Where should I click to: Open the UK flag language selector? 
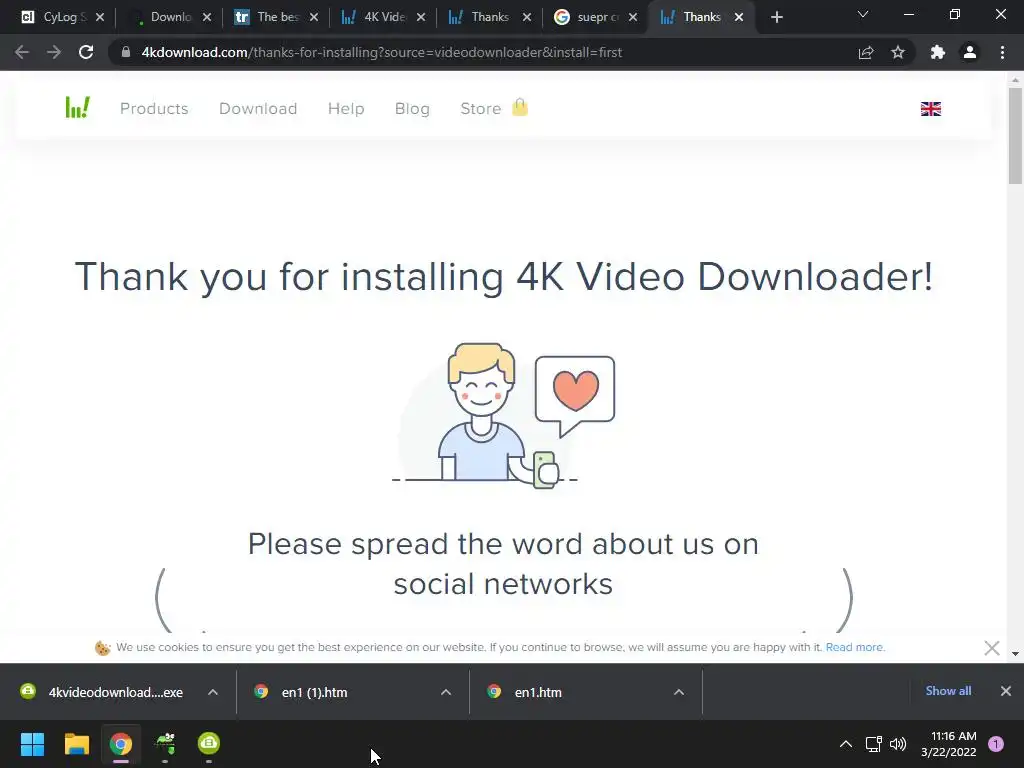pos(931,109)
